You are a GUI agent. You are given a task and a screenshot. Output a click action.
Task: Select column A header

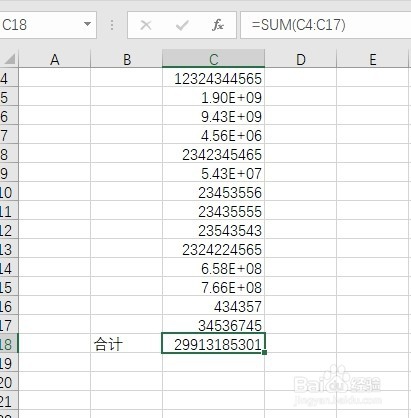[55, 59]
